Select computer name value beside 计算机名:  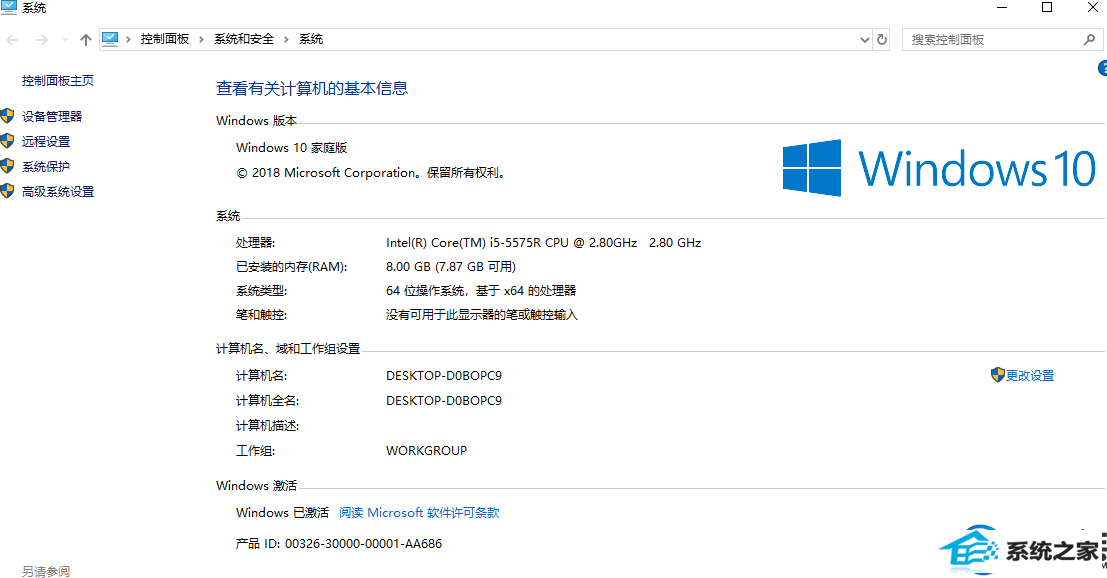pyautogui.click(x=444, y=375)
